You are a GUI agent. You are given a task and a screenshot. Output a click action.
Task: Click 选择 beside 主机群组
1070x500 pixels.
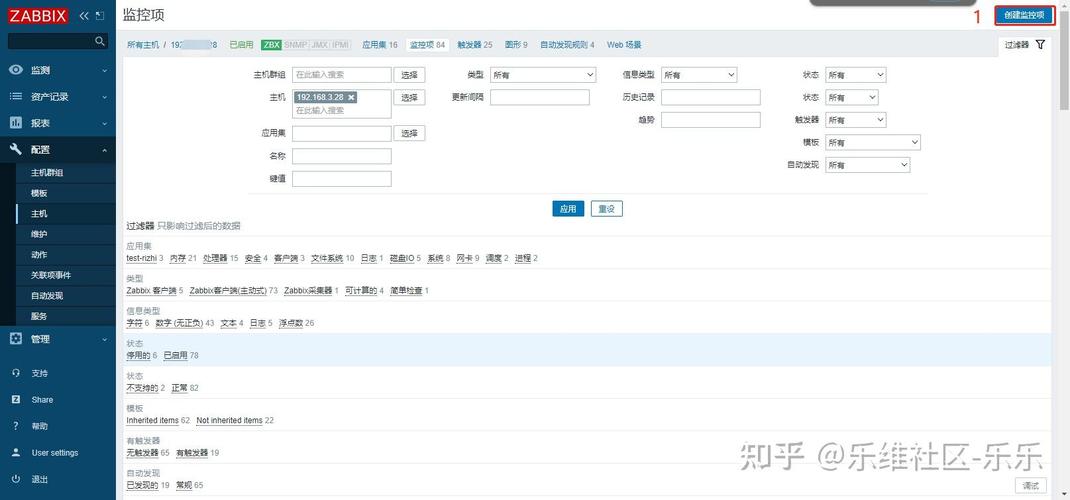tap(409, 75)
